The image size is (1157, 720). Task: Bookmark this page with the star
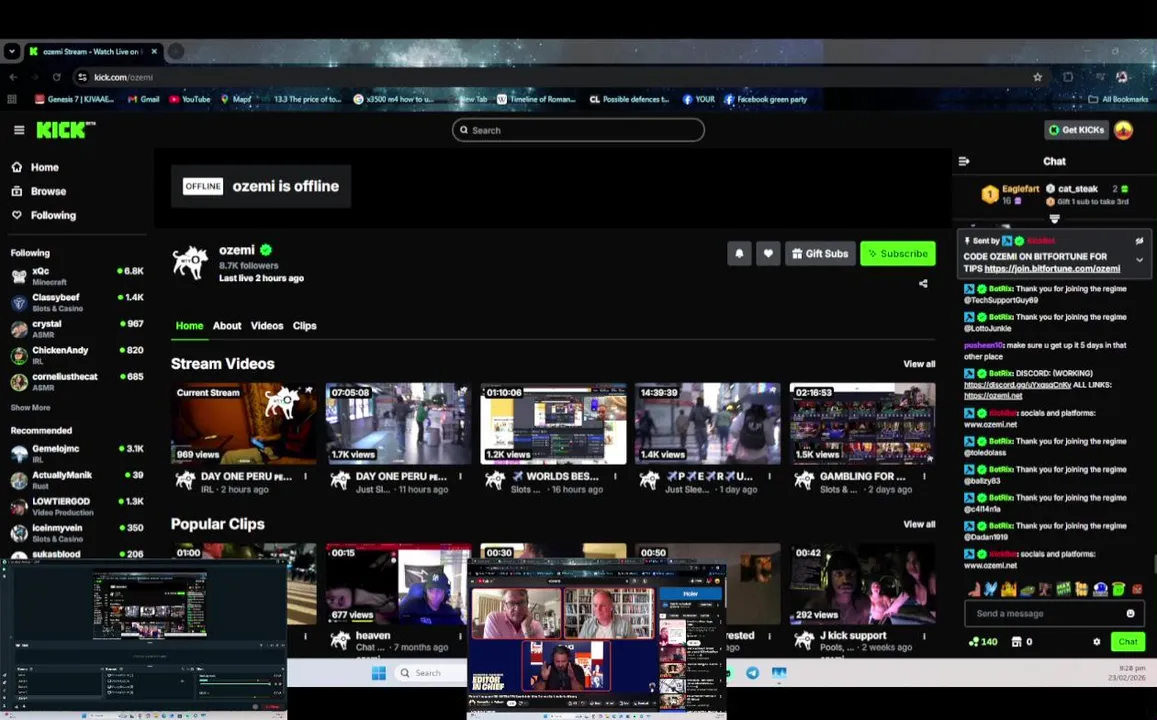(x=1037, y=77)
